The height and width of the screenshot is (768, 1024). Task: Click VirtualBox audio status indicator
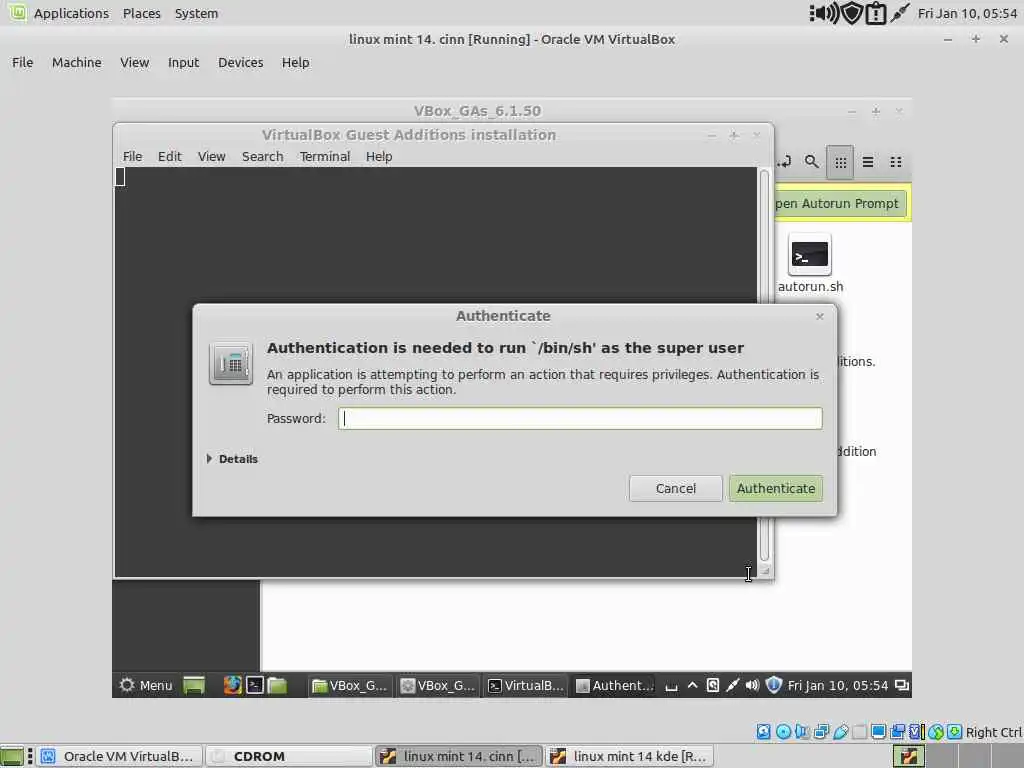(802, 732)
